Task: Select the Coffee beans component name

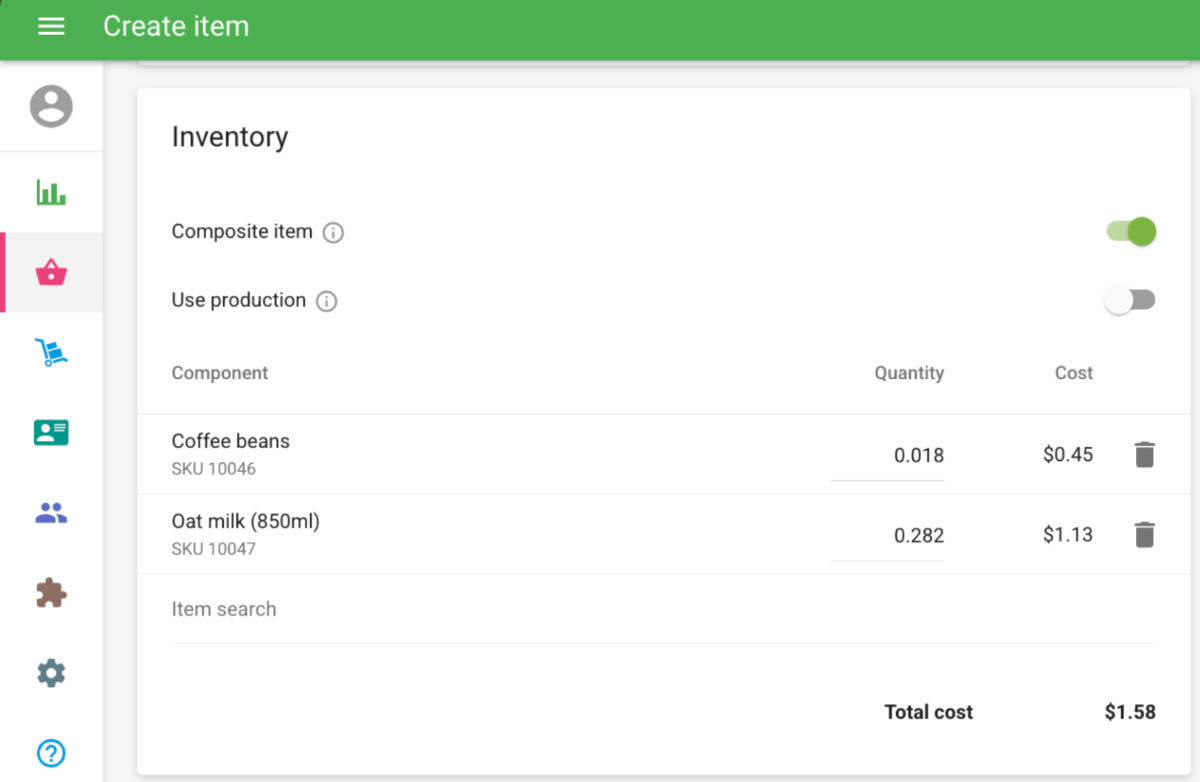Action: click(x=231, y=441)
